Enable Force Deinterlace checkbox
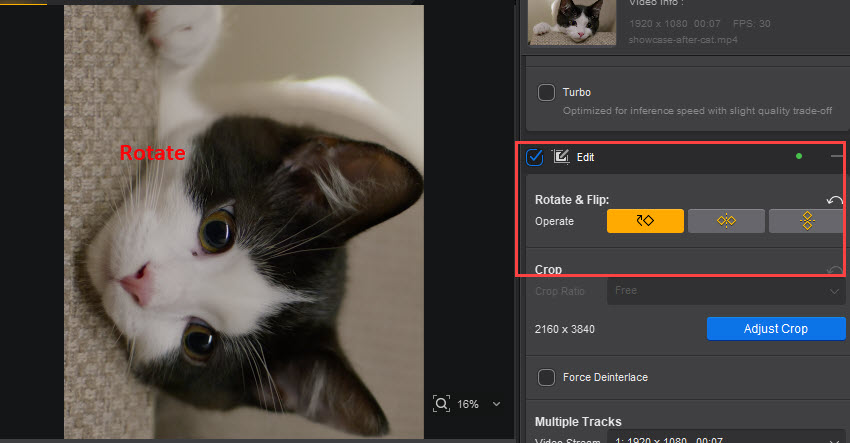The height and width of the screenshot is (443, 850). pyautogui.click(x=546, y=377)
